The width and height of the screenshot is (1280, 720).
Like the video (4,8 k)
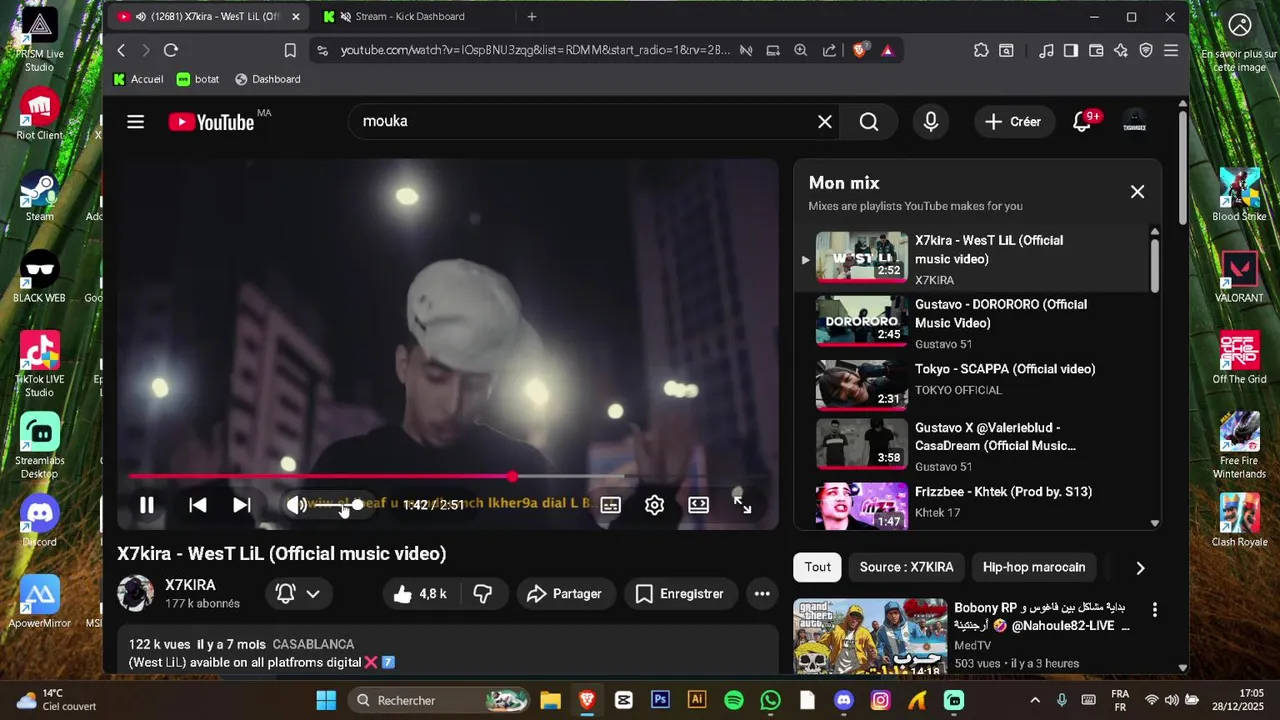click(421, 594)
